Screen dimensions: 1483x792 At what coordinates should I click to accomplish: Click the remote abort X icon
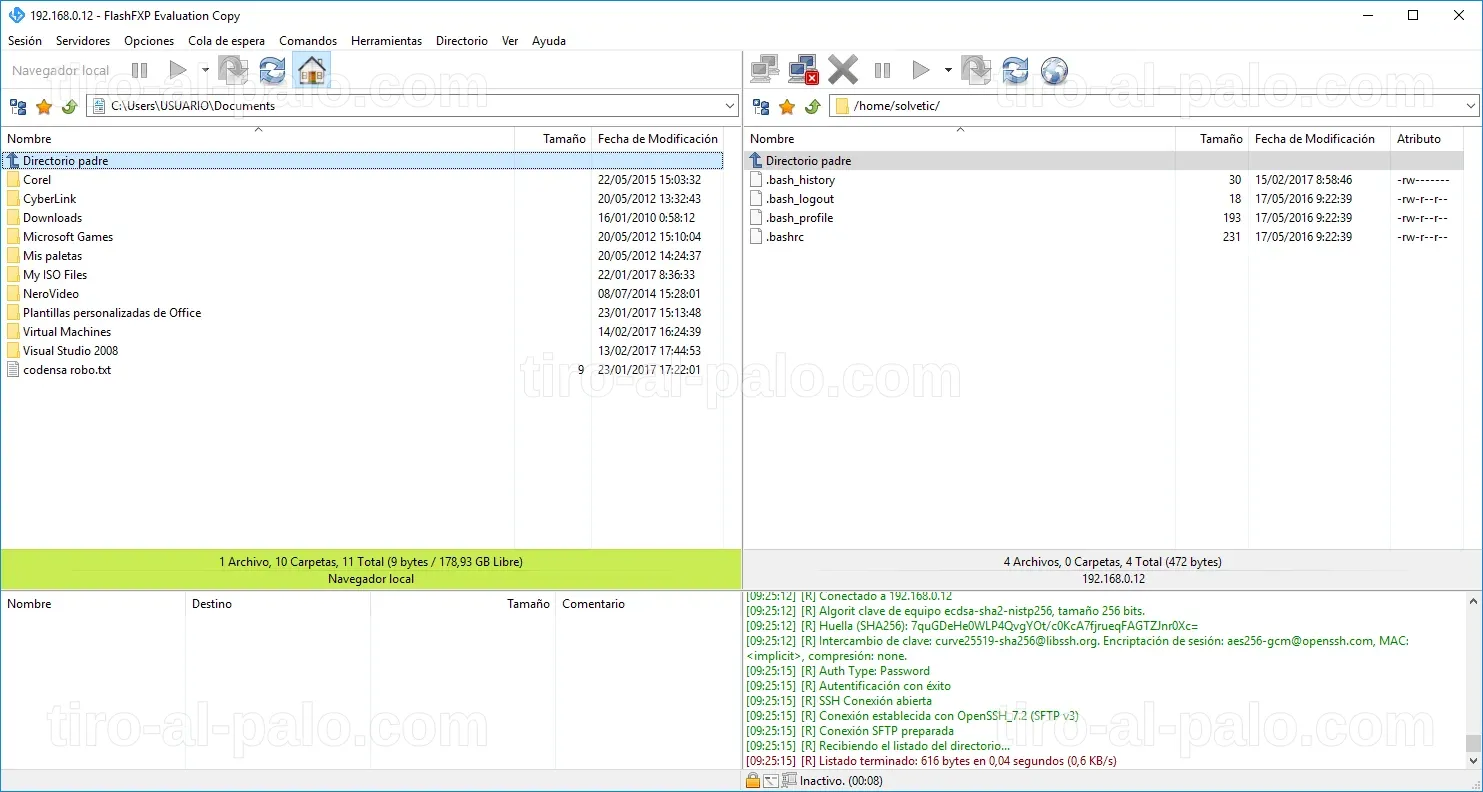[x=843, y=70]
